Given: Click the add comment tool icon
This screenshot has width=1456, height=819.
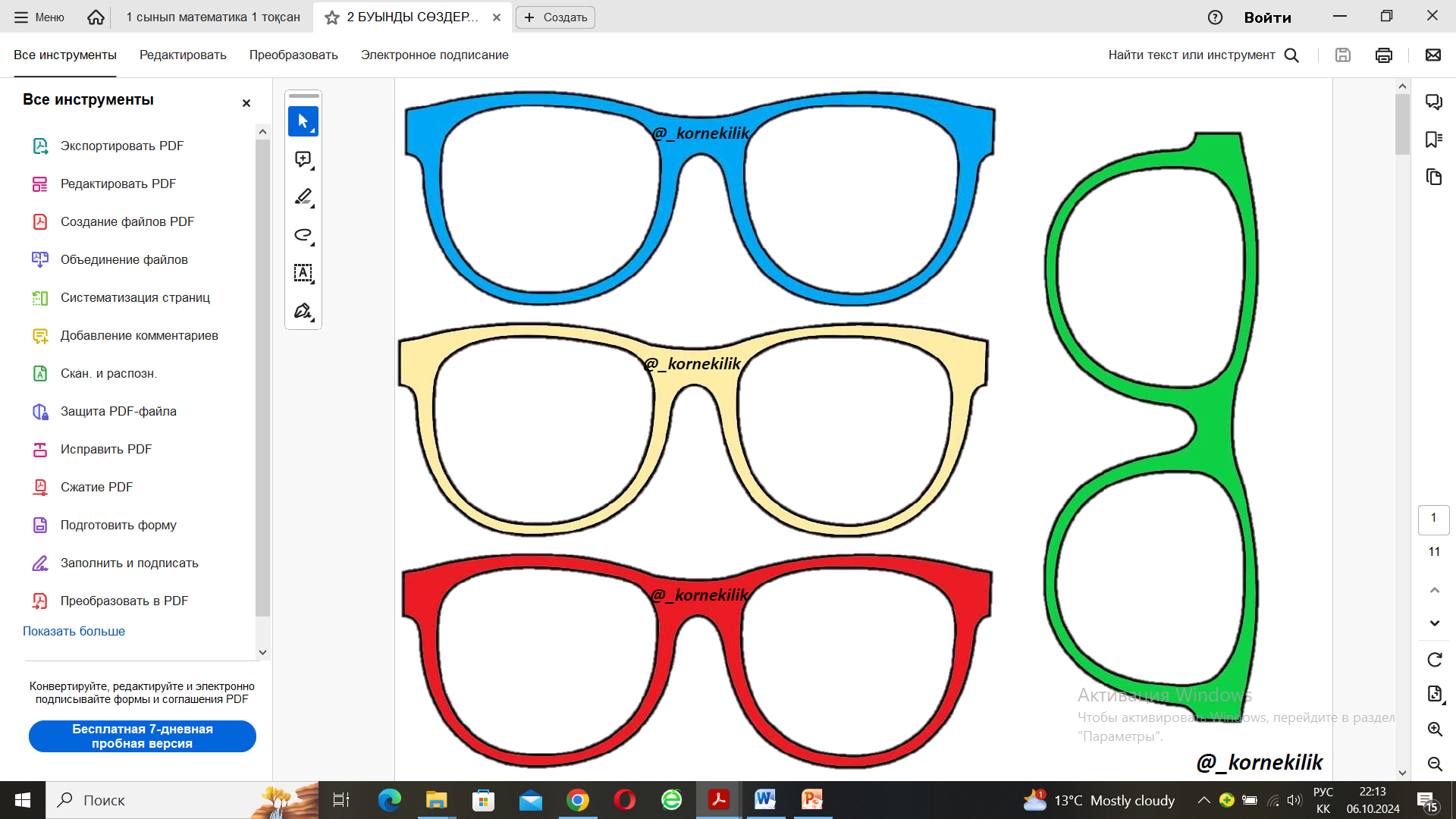Looking at the screenshot, I should click(303, 159).
